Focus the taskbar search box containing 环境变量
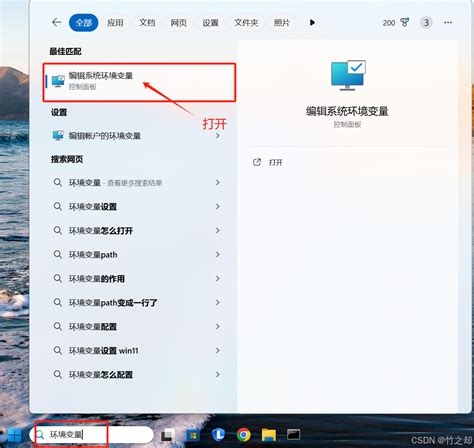The image size is (474, 448). (x=91, y=434)
